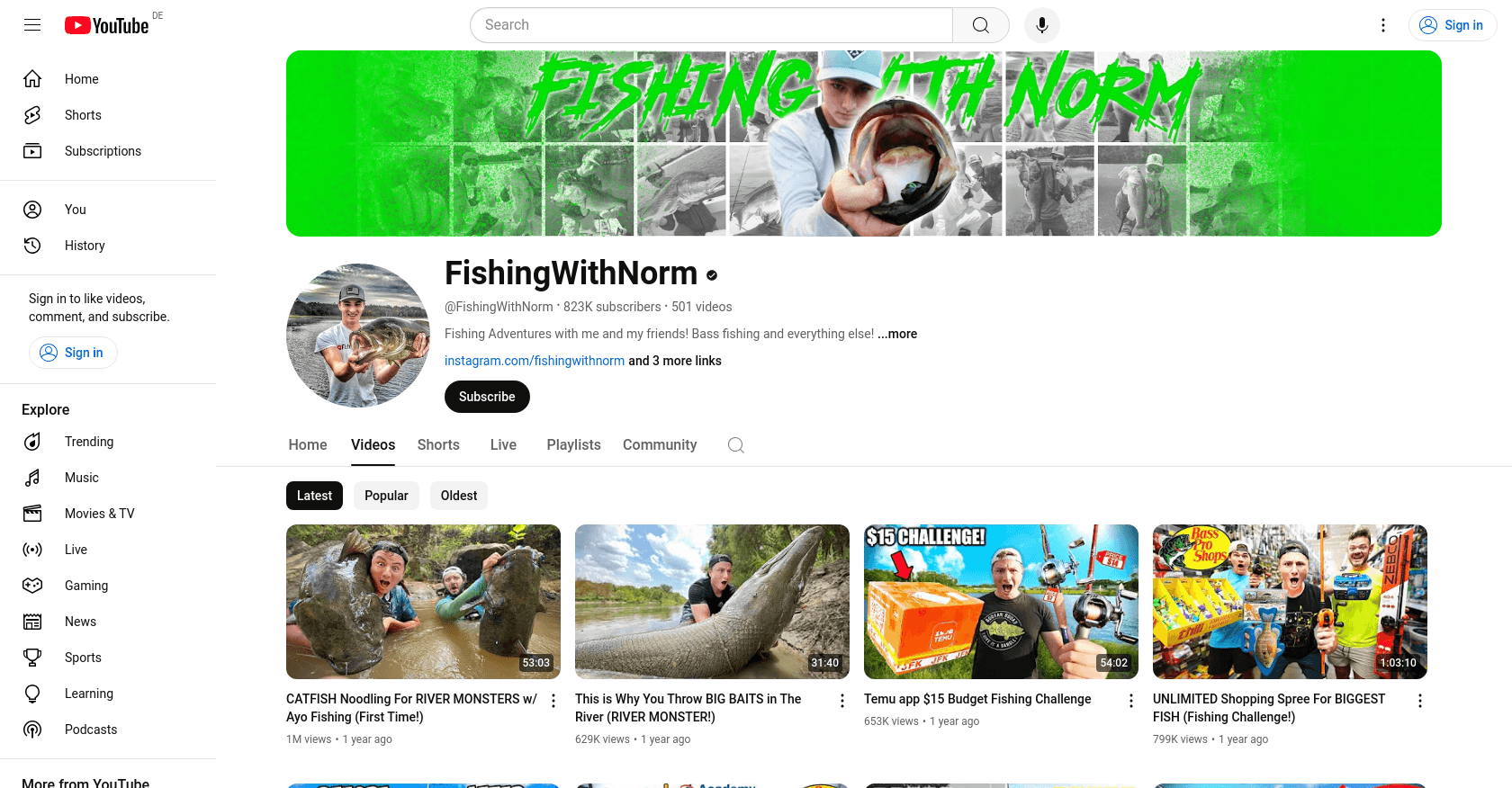
Task: Expand channel description with ...more
Action: click(x=897, y=334)
